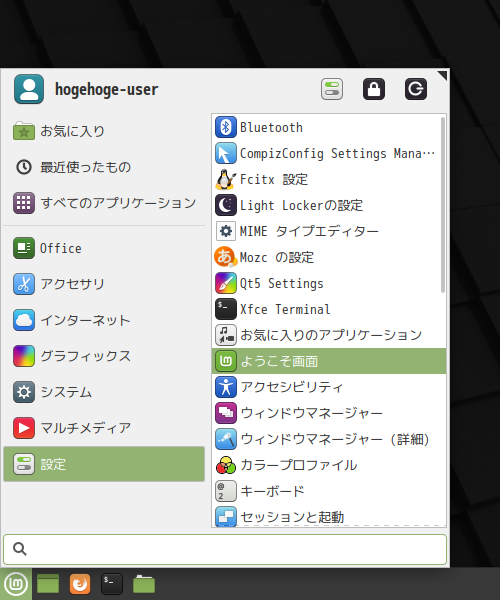Show すべてのアプリケーション category
This screenshot has height=600, width=500.
[104, 203]
